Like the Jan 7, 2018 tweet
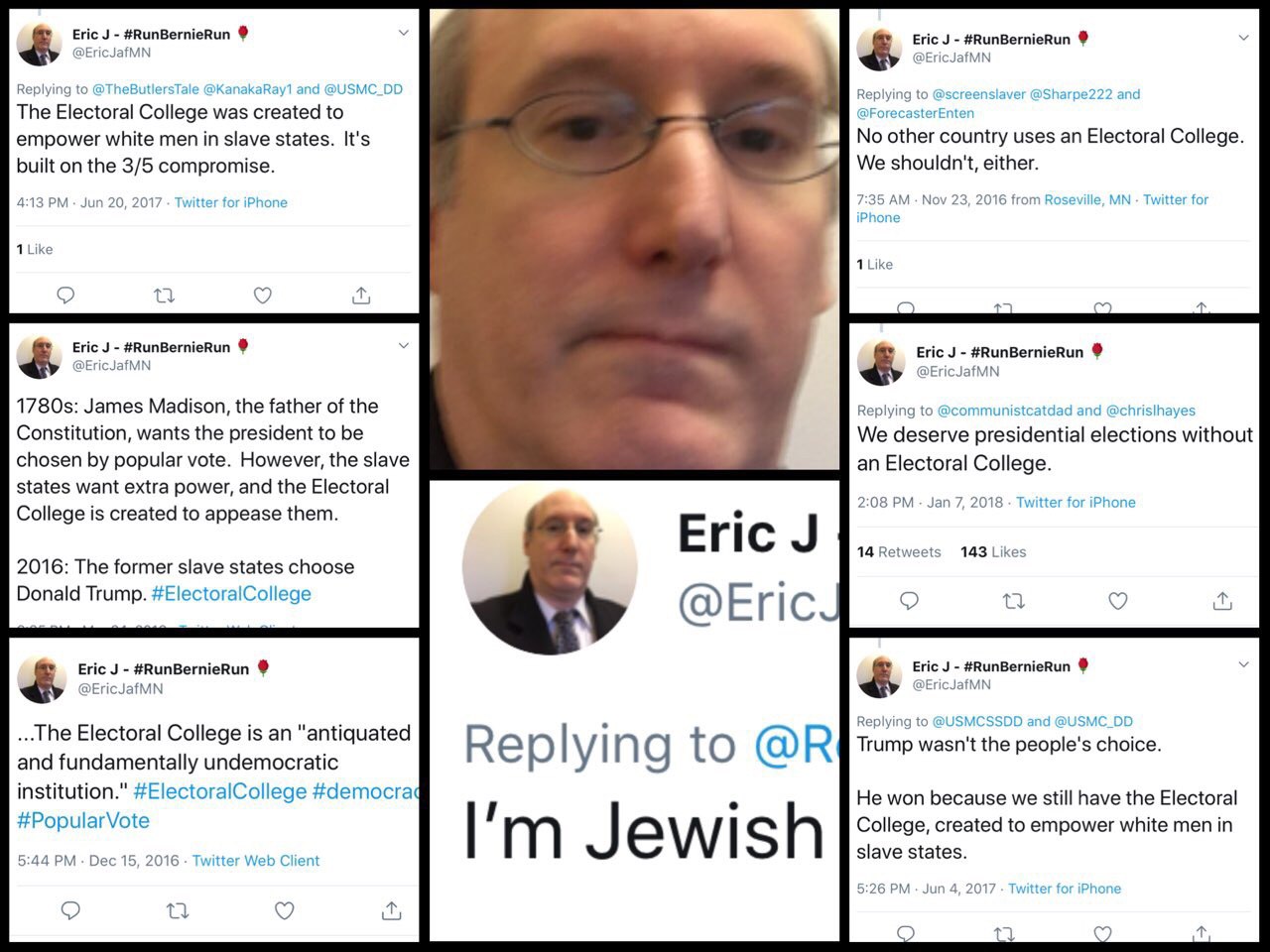 point(1118,600)
